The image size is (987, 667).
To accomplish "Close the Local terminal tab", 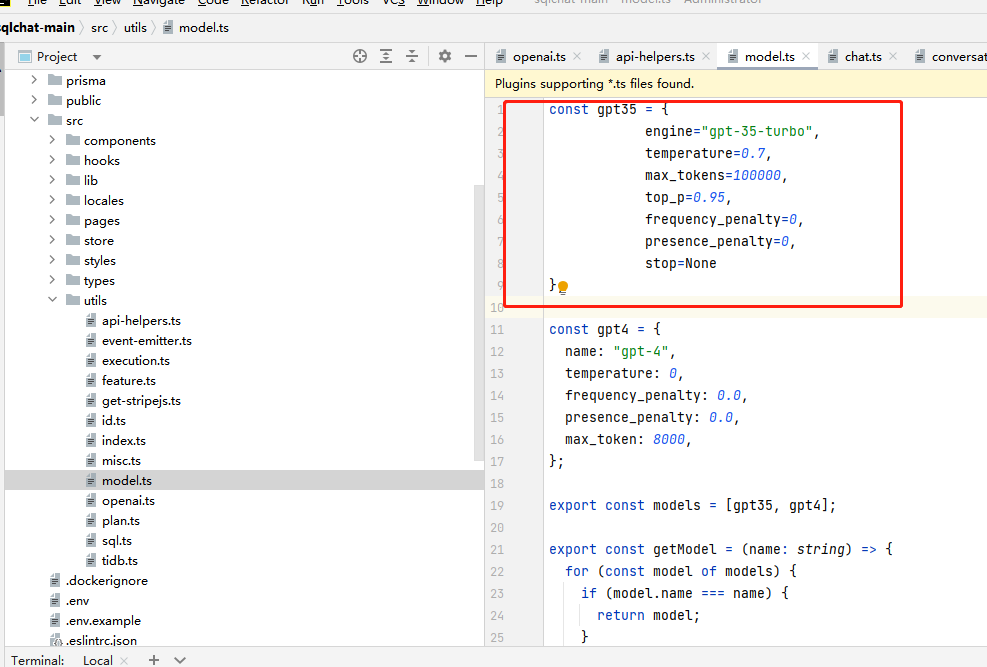I will pos(124,660).
